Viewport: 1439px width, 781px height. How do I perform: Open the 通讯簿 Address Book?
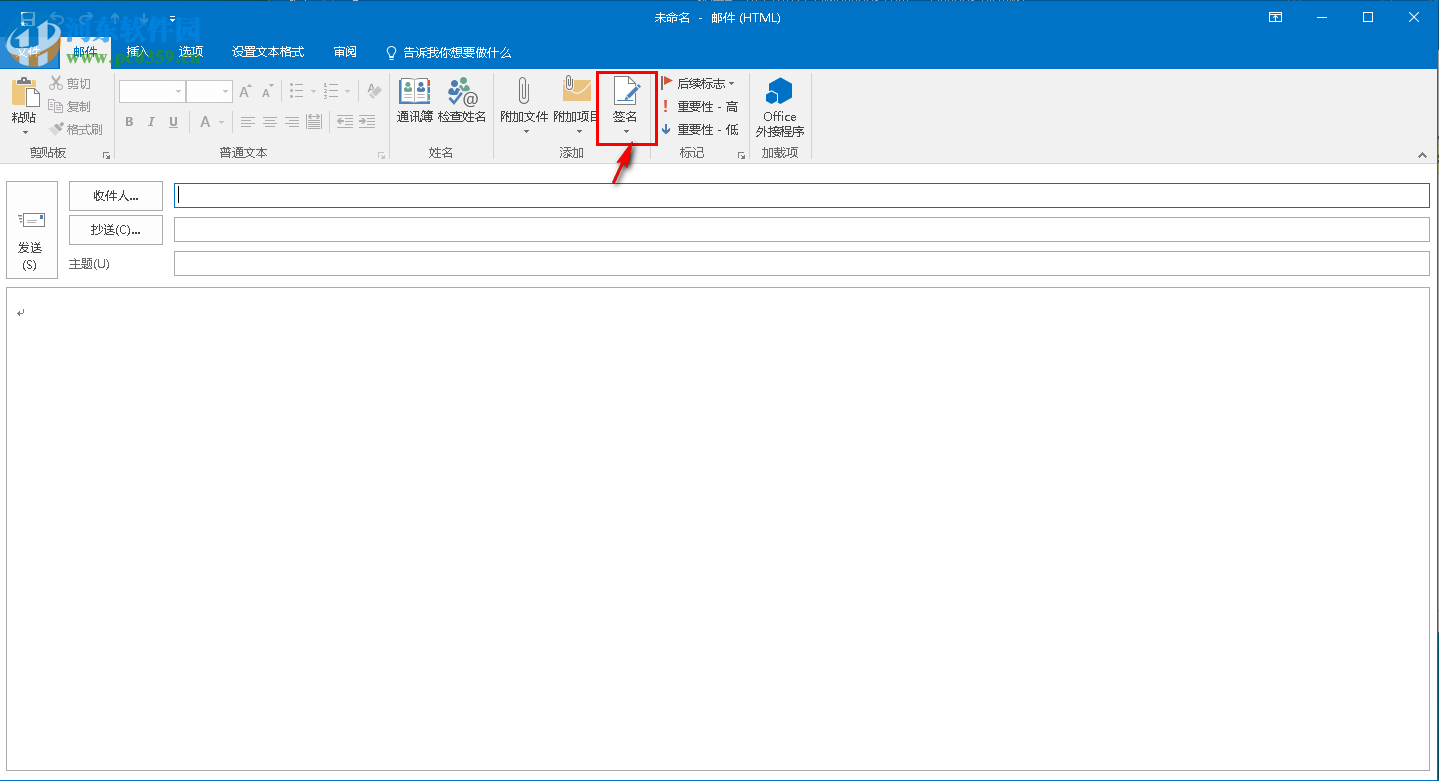(x=415, y=101)
